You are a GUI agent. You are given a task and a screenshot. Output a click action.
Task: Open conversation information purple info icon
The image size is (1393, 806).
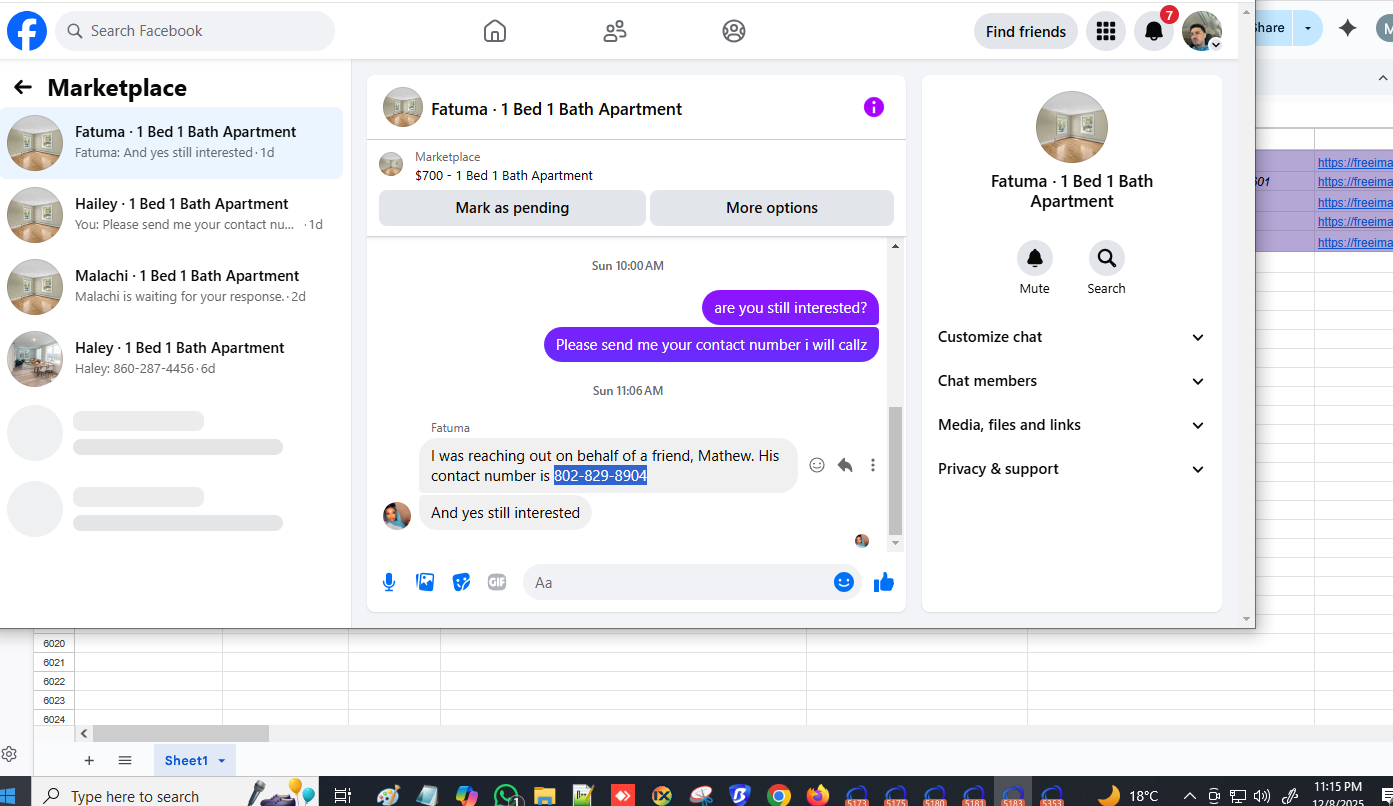[874, 107]
